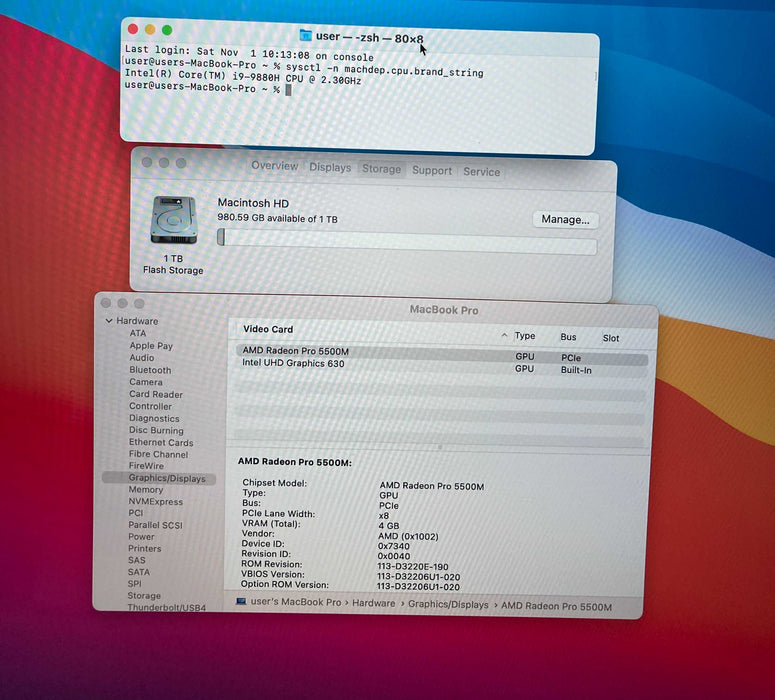Viewport: 775px width, 700px height.
Task: Click the Type column header
Action: (525, 336)
